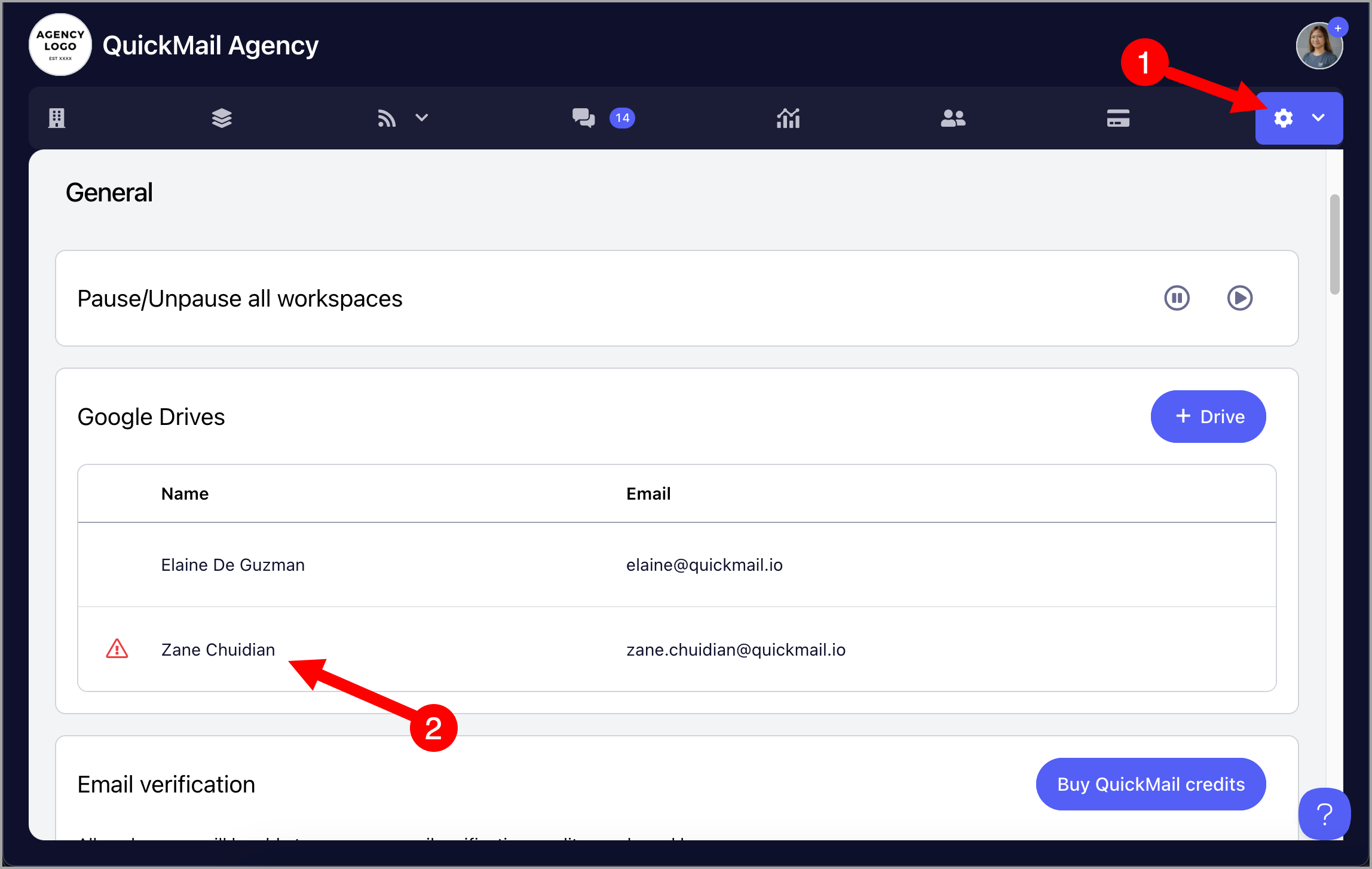Screen dimensions: 1372x869
Task: Expand the feed dropdown chevron
Action: point(422,118)
